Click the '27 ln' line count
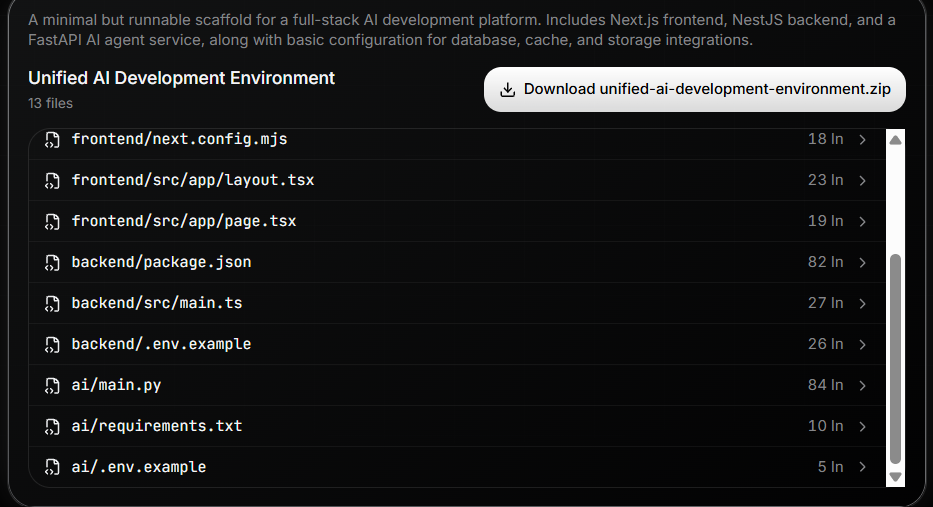The height and width of the screenshot is (507, 933). point(825,303)
